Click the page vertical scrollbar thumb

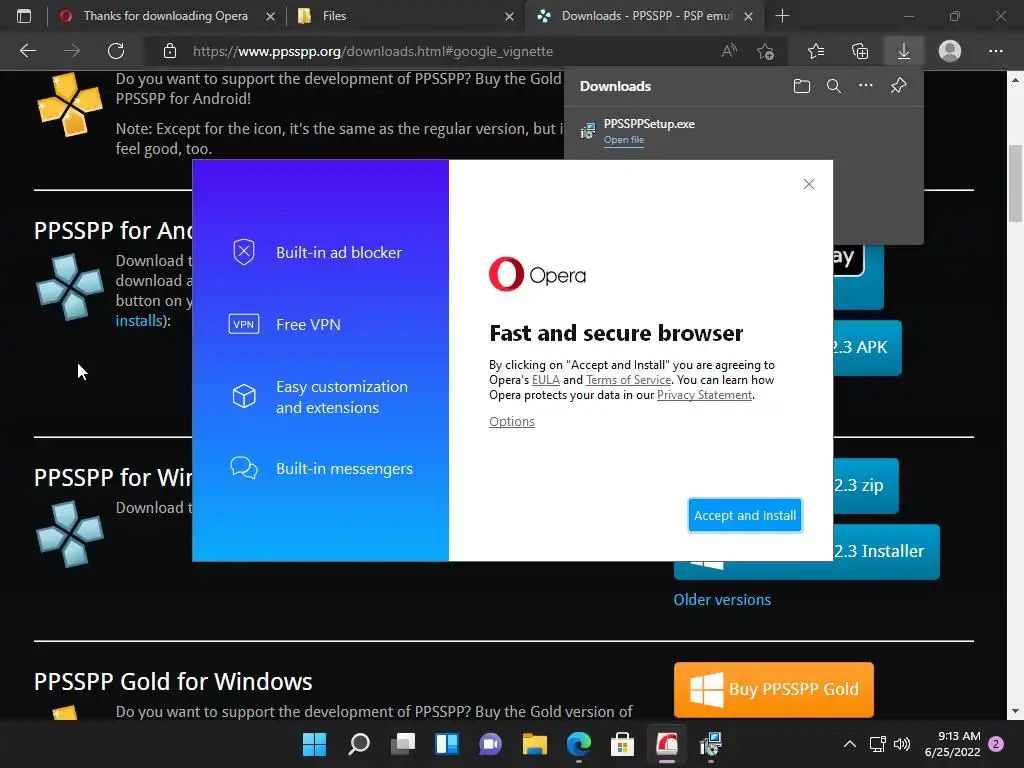click(x=1015, y=183)
